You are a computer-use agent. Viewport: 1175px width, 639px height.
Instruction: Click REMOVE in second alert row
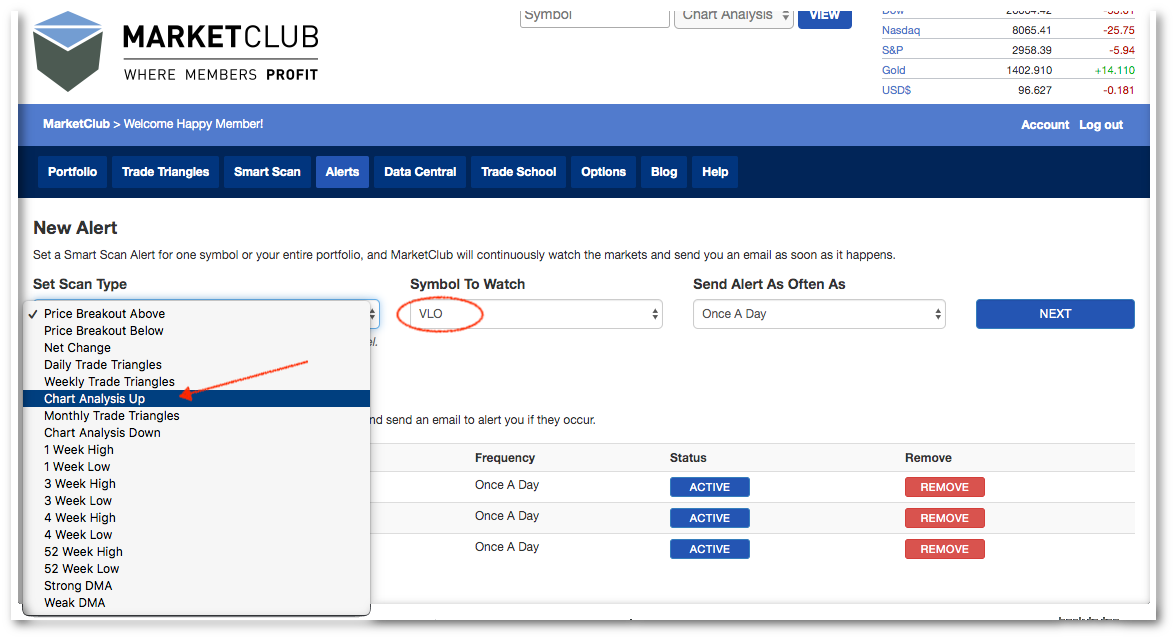(x=944, y=518)
